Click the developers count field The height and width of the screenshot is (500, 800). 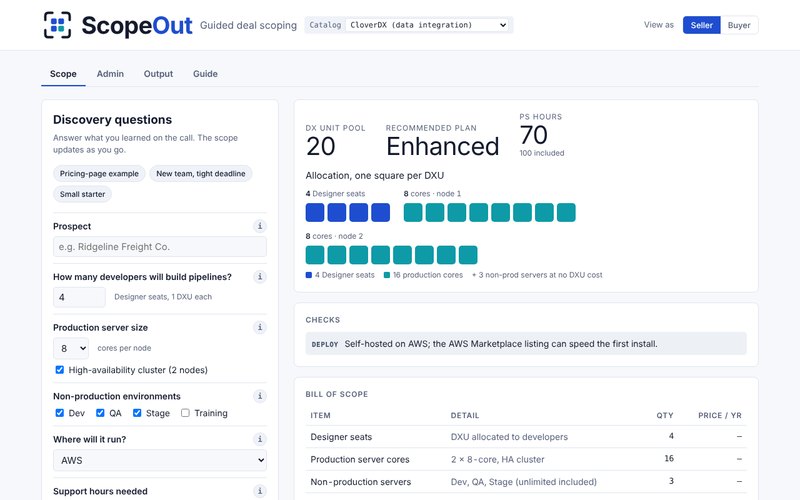[80, 297]
